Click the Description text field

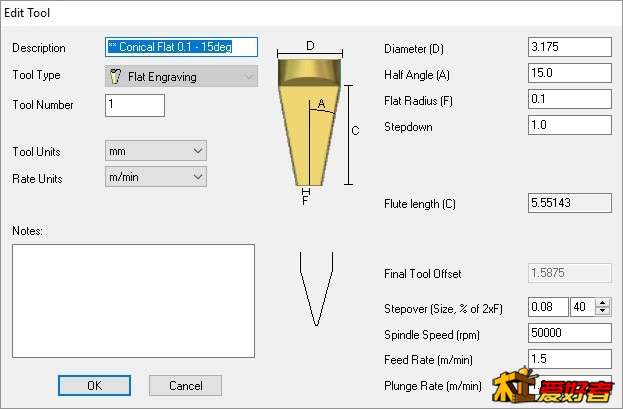pos(181,47)
